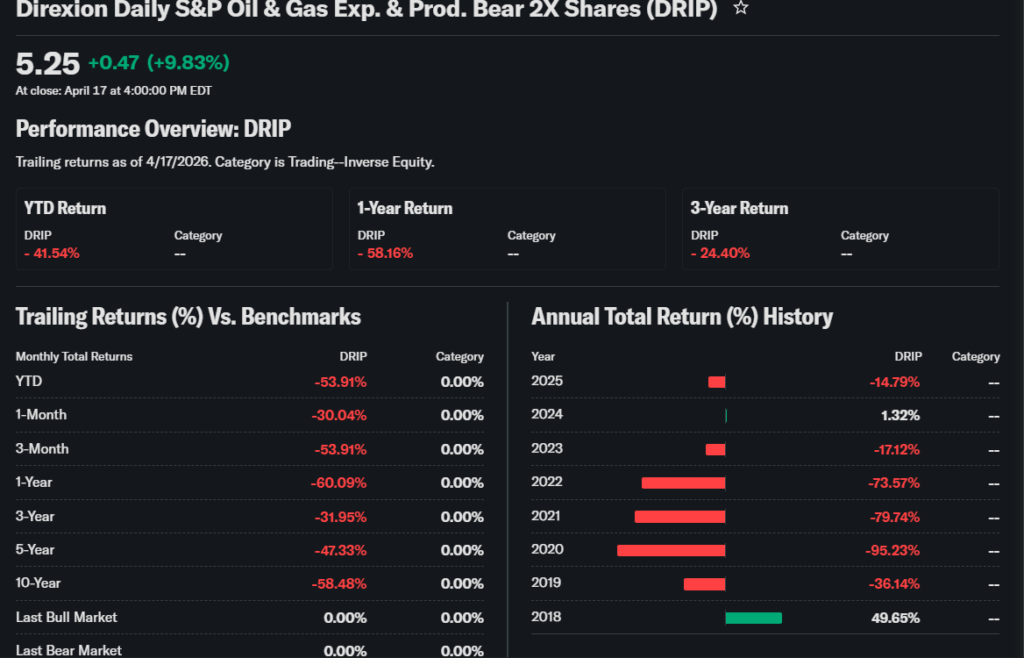
Task: Click the Trailing Returns (%) Vs. Benchmarks heading
Action: pyautogui.click(x=188, y=317)
